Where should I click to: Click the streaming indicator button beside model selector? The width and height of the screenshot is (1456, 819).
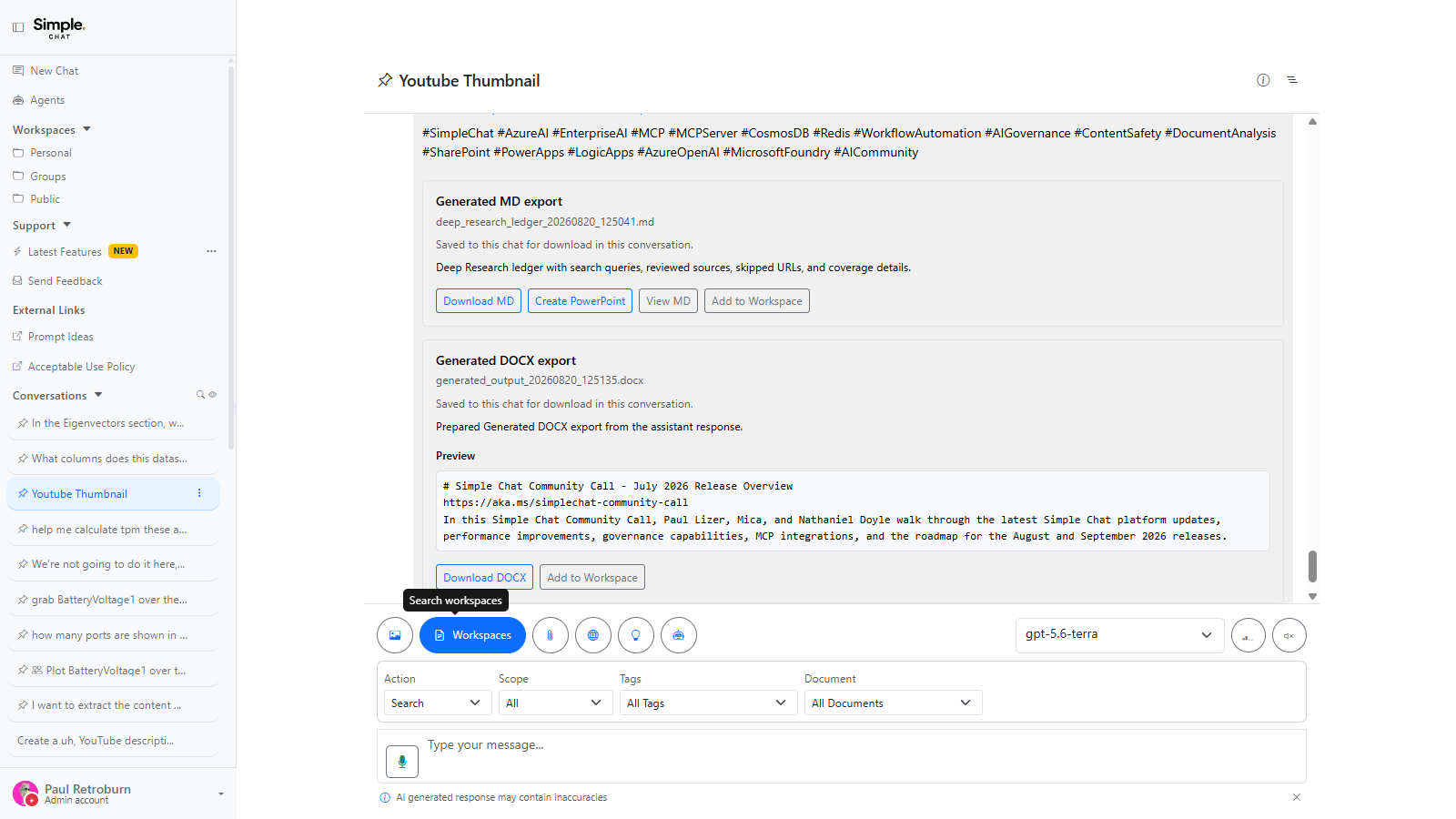[x=1248, y=635]
